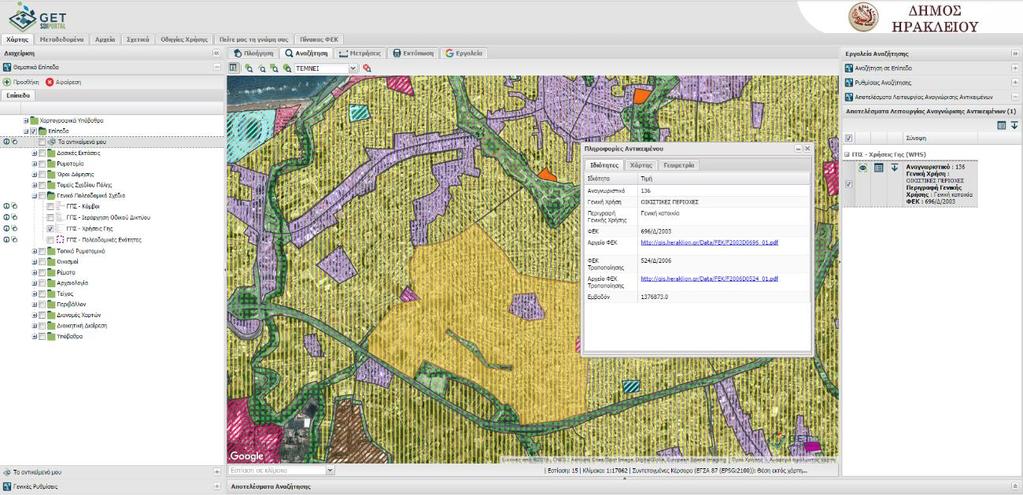Switch to the Σχετικά top tab
This screenshot has width=1023, height=495.
click(138, 39)
